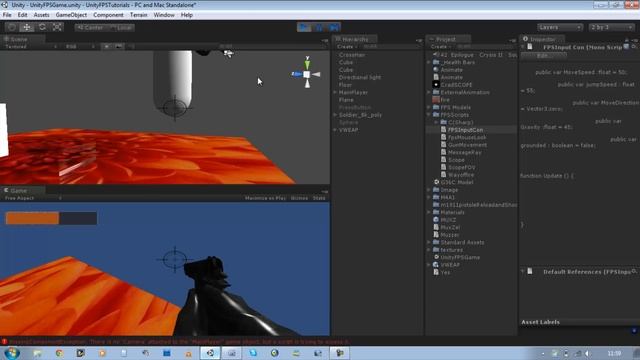Click the scene orientation gizmo center cube
The image size is (640, 360).
coord(307,74)
